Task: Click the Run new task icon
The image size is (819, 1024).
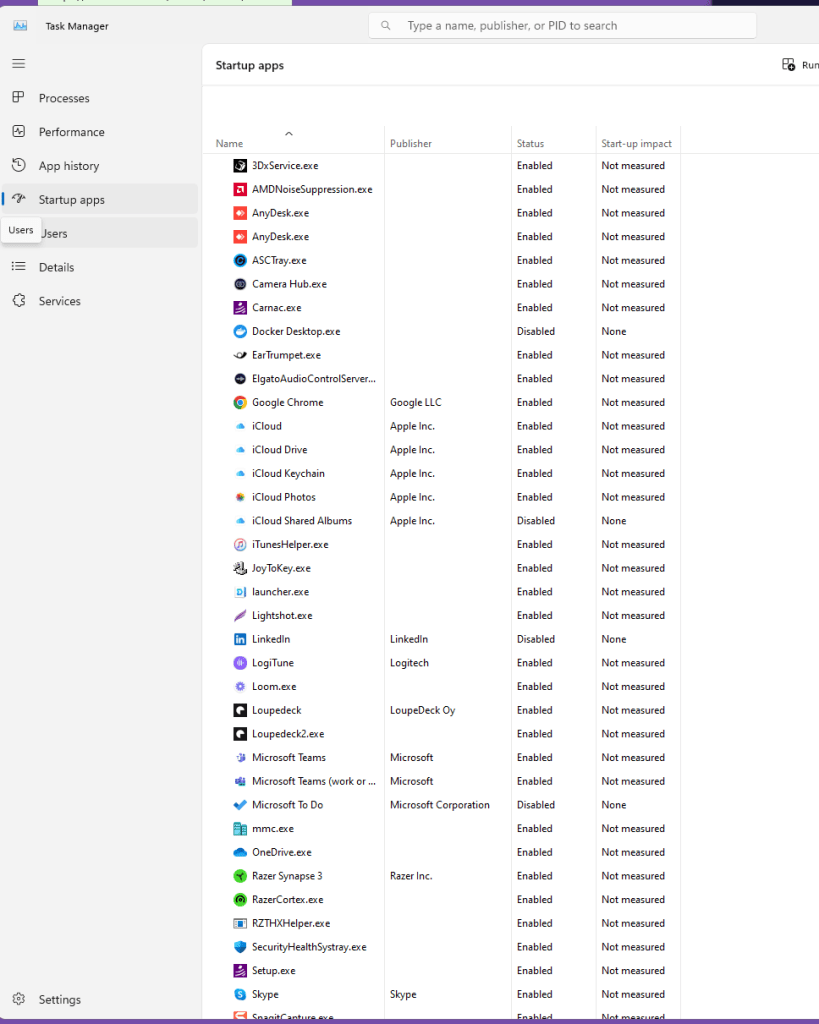Action: pos(788,65)
